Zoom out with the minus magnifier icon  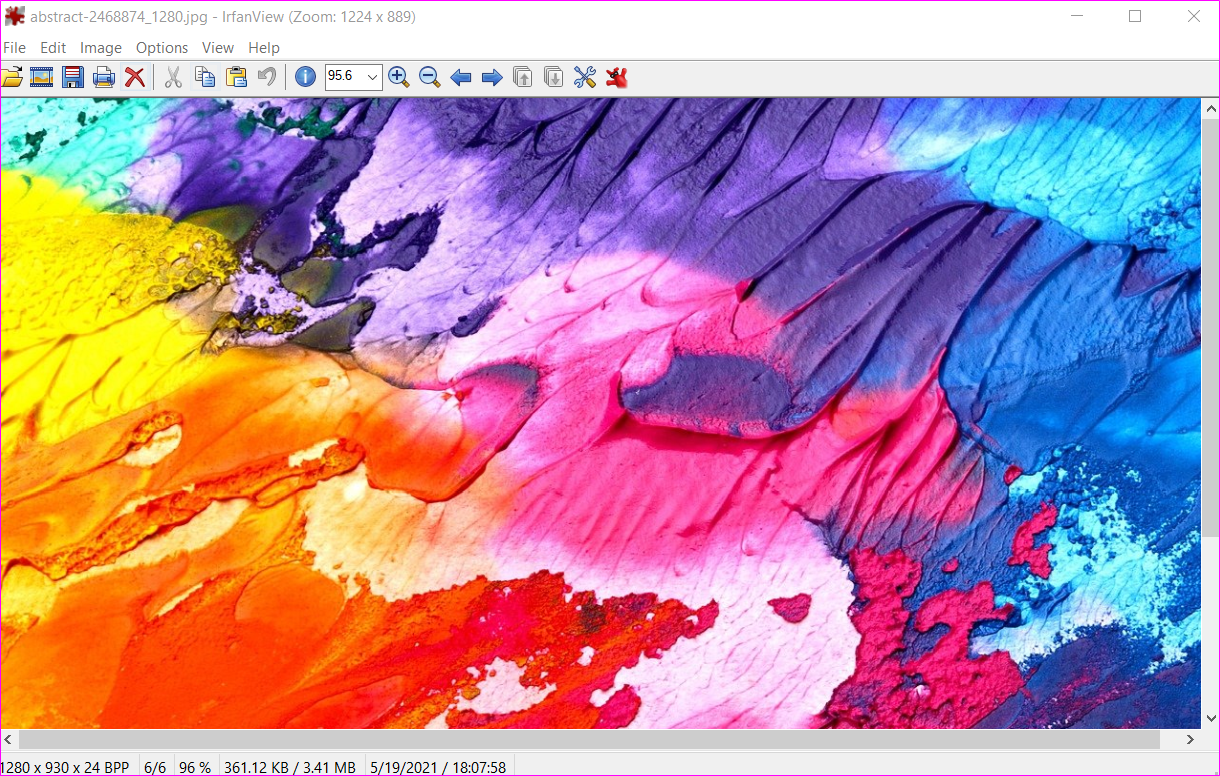click(430, 77)
